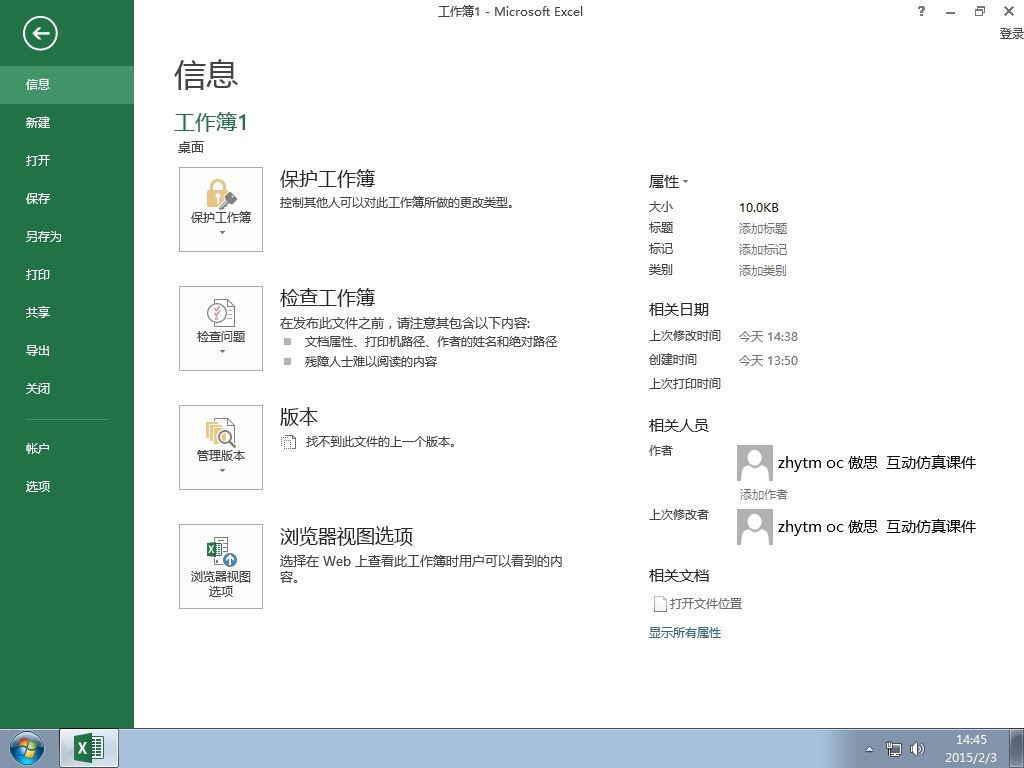This screenshot has height=768, width=1024.
Task: Click the 登录 sign-in link
Action: pos(1011,33)
